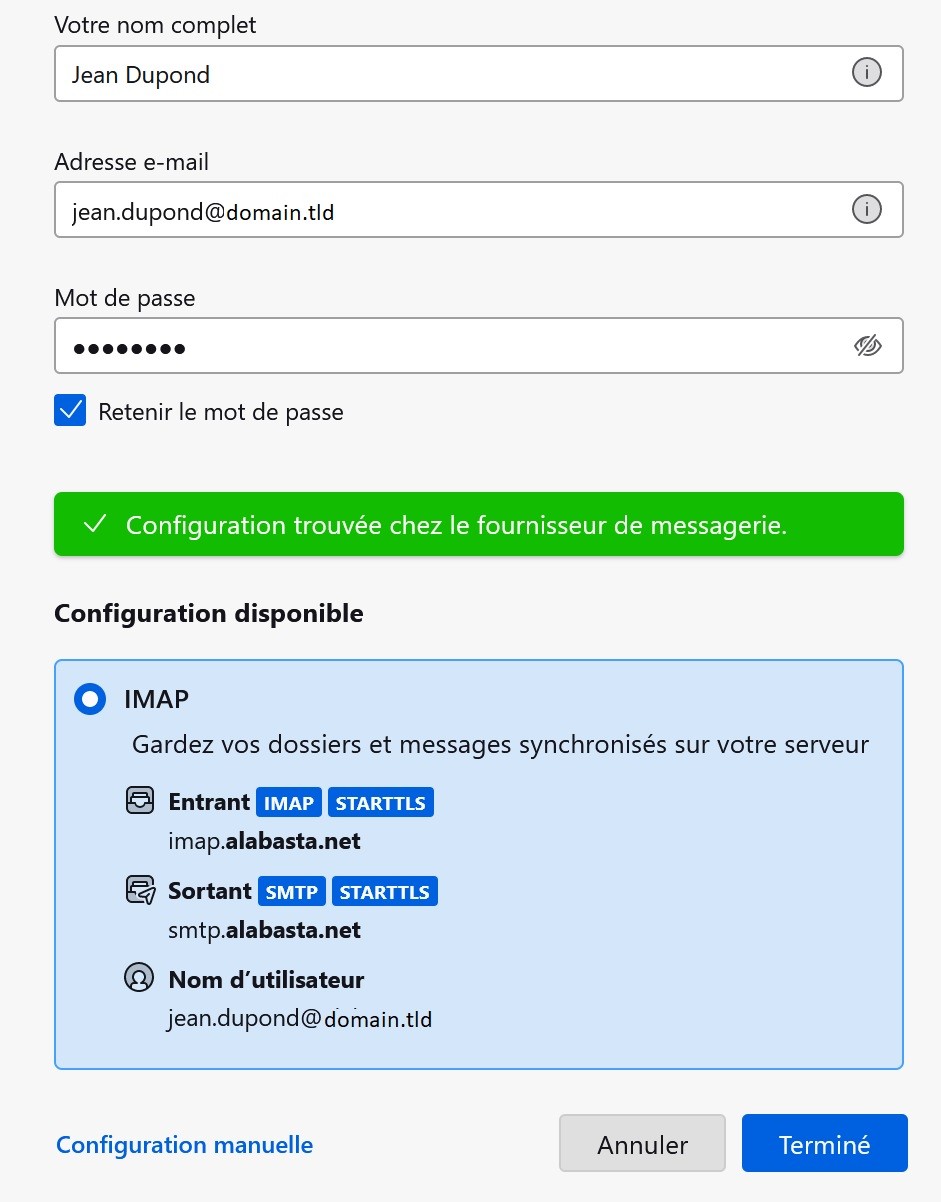Screen dimensions: 941x1202
Task: Click the STARTTLS badge next to Sortant
Action: click(385, 890)
